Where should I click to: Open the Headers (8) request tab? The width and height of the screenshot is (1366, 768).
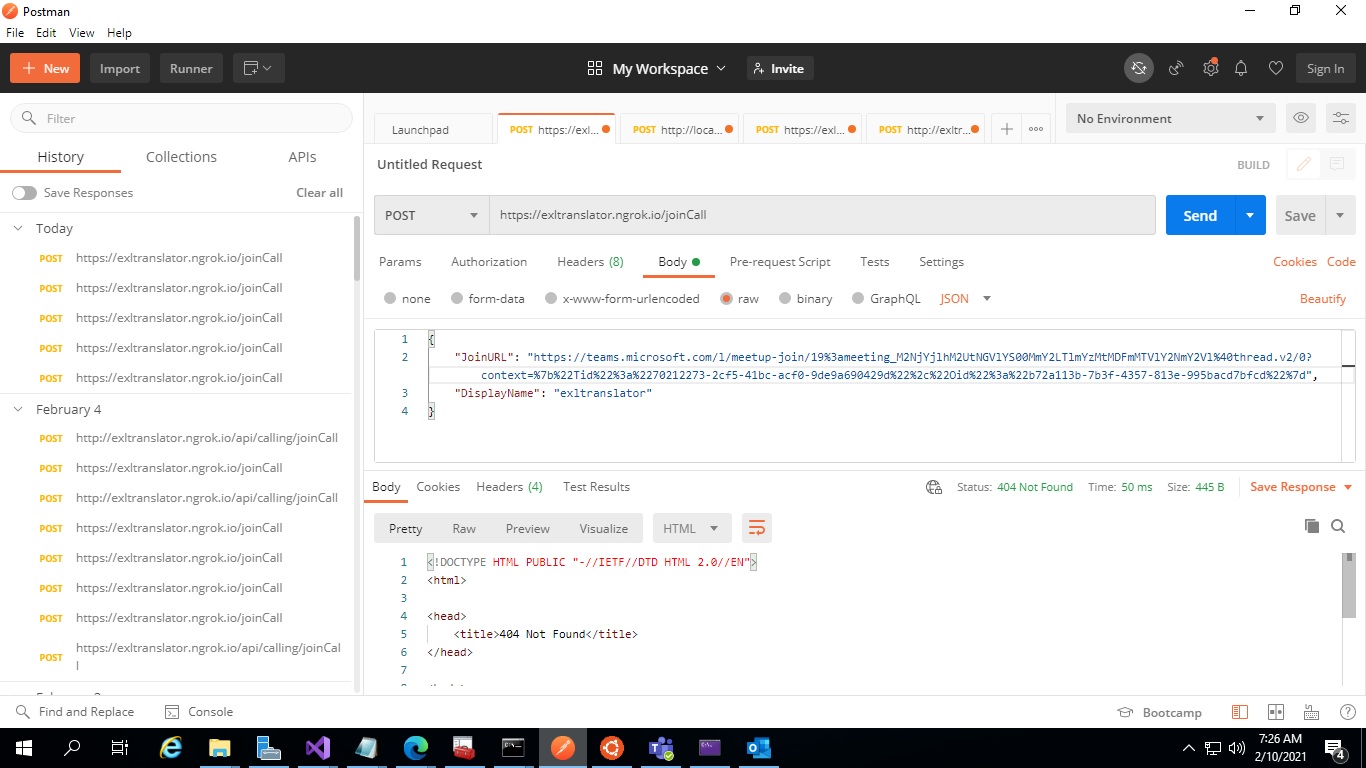click(590, 262)
